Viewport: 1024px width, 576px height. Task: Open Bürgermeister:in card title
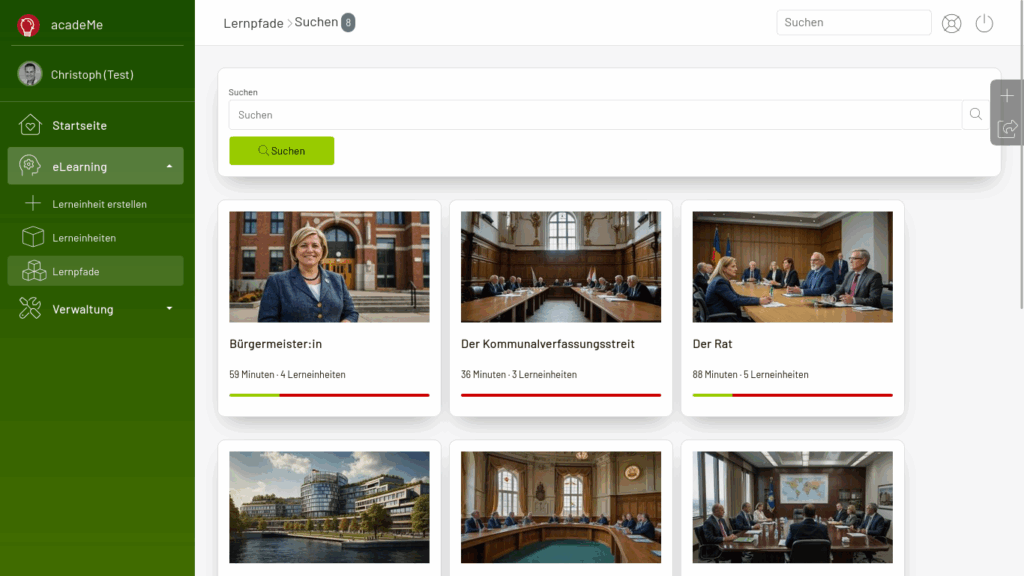276,344
